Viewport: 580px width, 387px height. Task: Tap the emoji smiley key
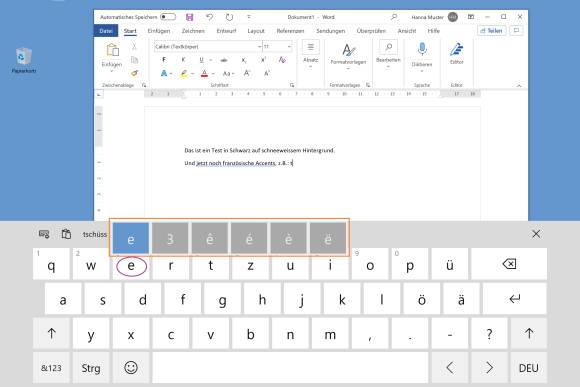131,367
